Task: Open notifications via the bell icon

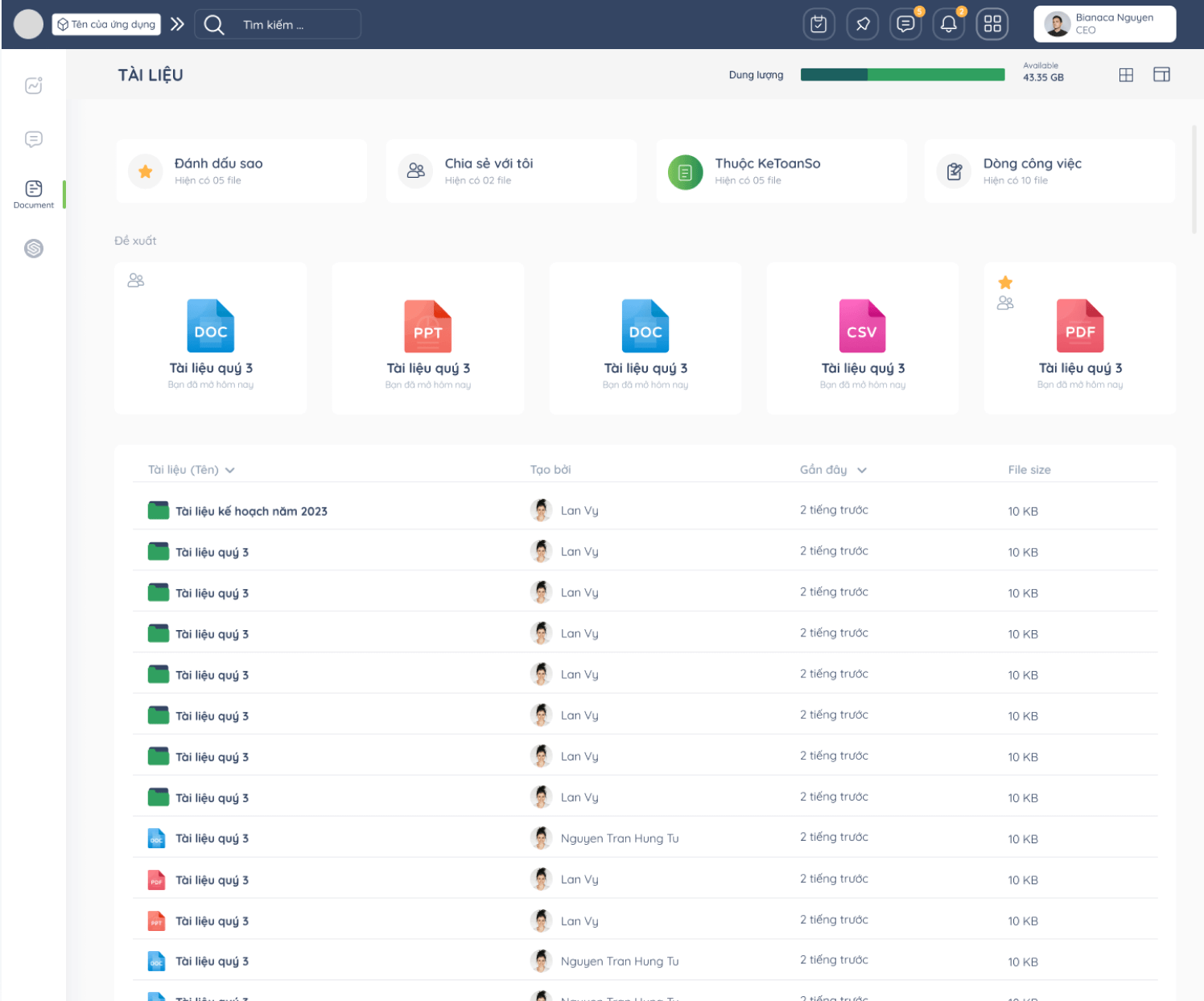Action: click(948, 24)
